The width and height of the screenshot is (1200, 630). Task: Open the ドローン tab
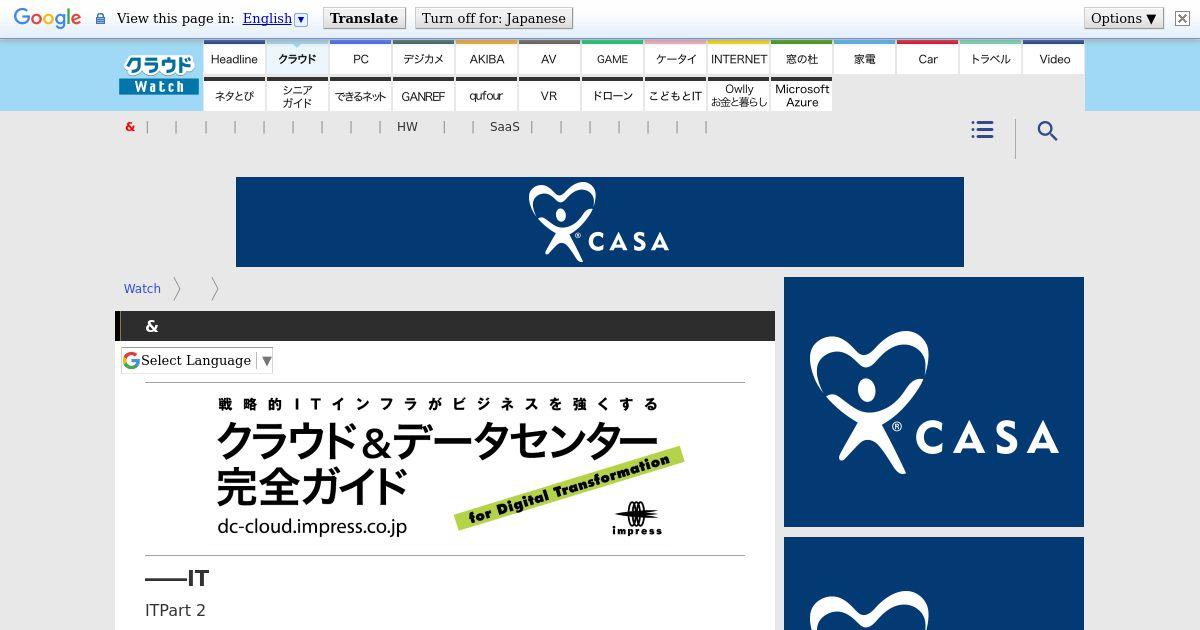click(612, 95)
